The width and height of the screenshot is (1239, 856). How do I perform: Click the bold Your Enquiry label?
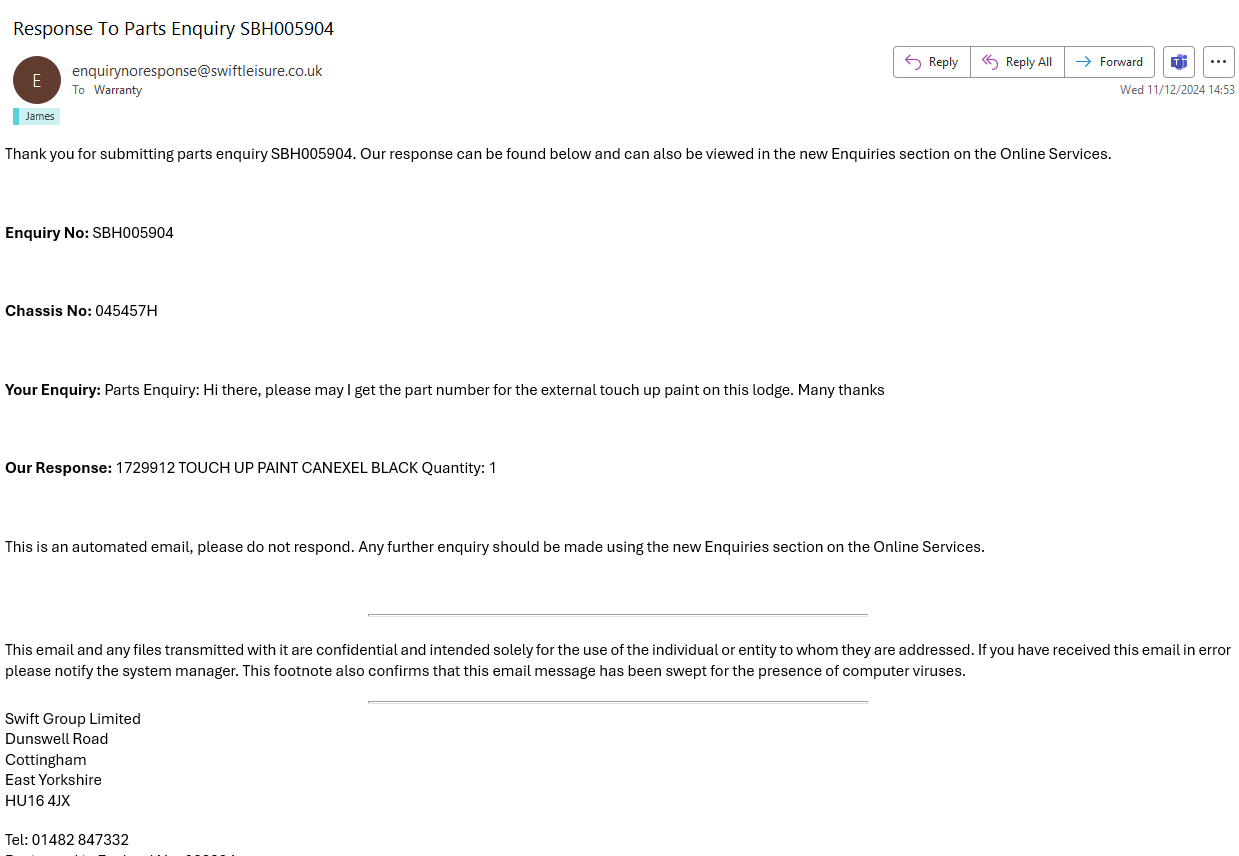53,390
